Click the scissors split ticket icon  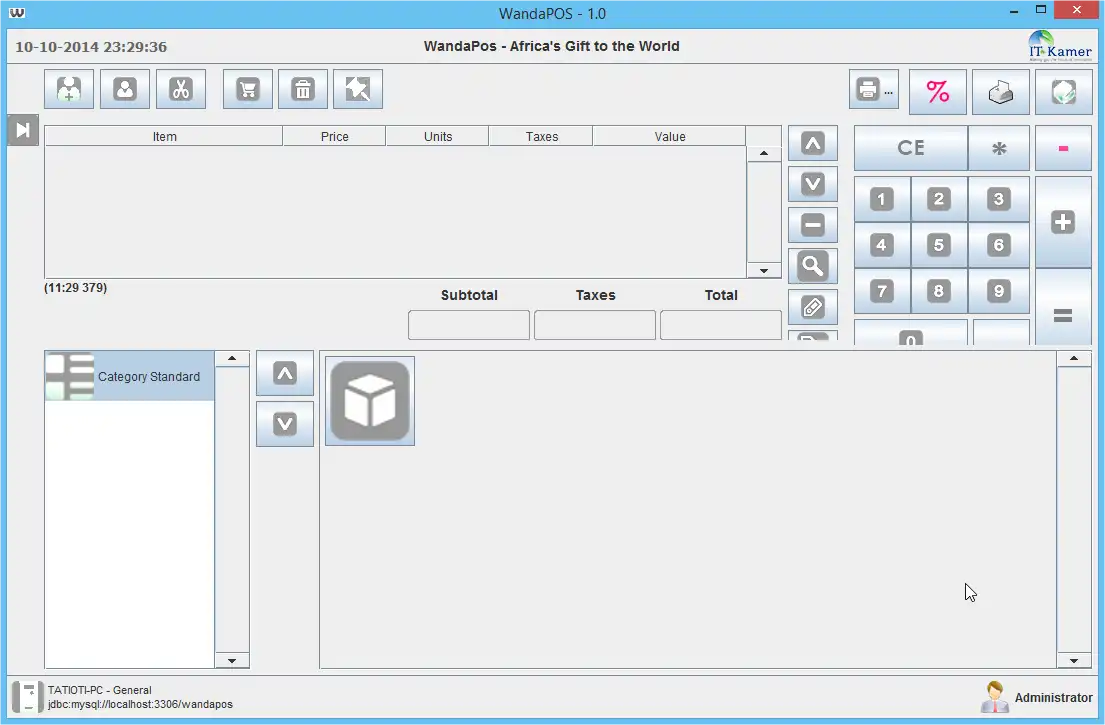tap(181, 89)
